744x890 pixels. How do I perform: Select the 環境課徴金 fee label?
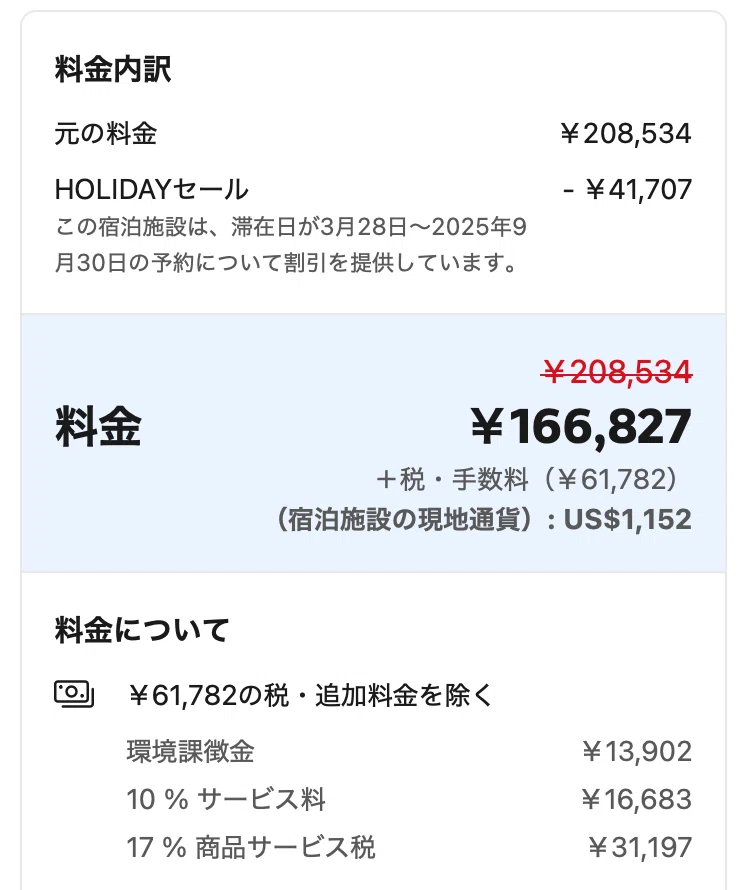click(191, 752)
